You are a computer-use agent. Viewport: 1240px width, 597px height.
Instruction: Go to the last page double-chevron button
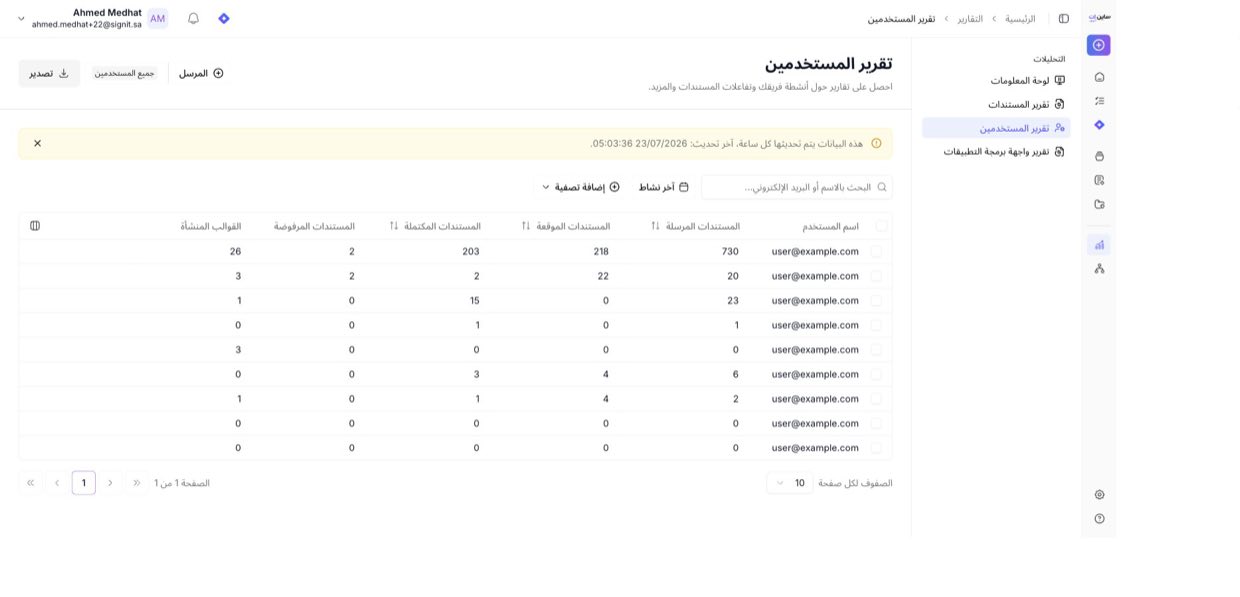(x=30, y=483)
